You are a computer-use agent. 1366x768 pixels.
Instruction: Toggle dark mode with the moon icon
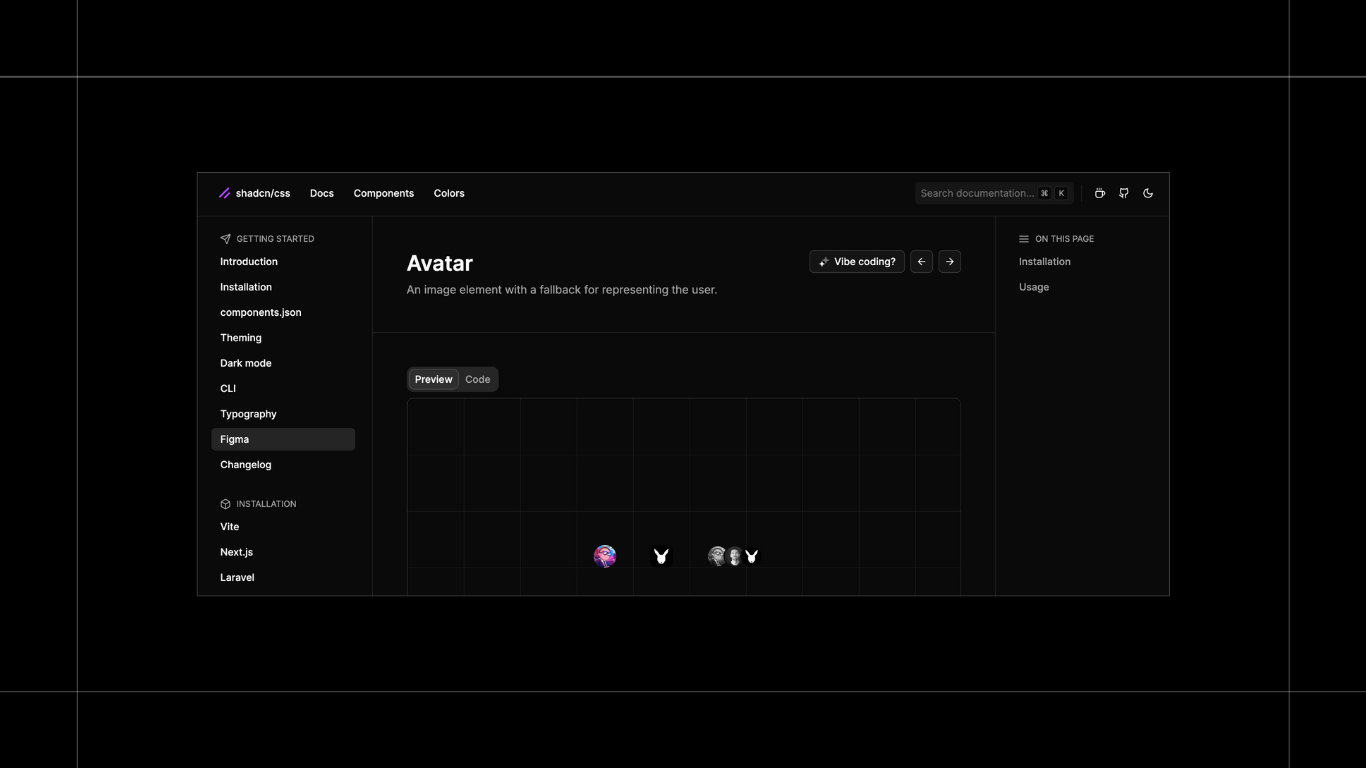coord(1148,193)
